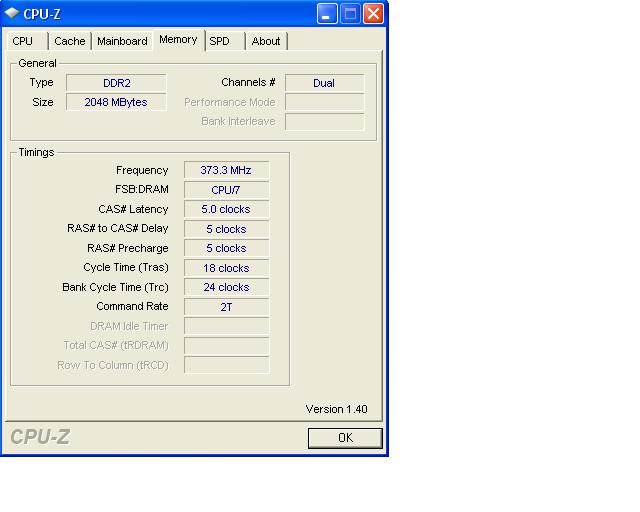Click the Version 1.40 text

(336, 409)
